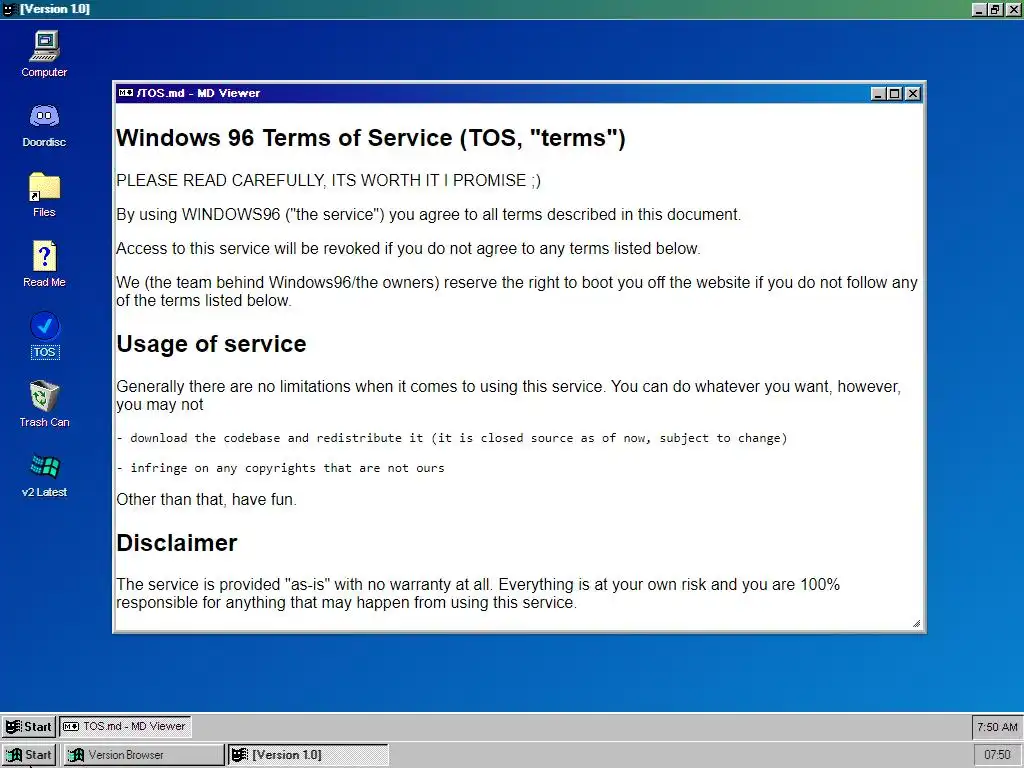The image size is (1024, 768).
Task: Open the Read Me help icon
Action: coord(44,264)
